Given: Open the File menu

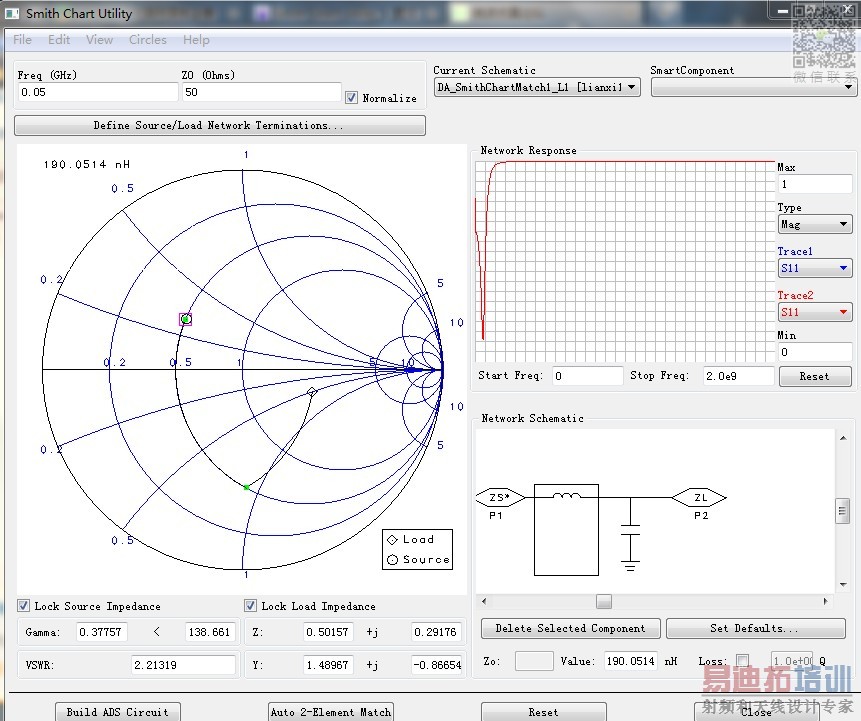Looking at the screenshot, I should click(22, 40).
